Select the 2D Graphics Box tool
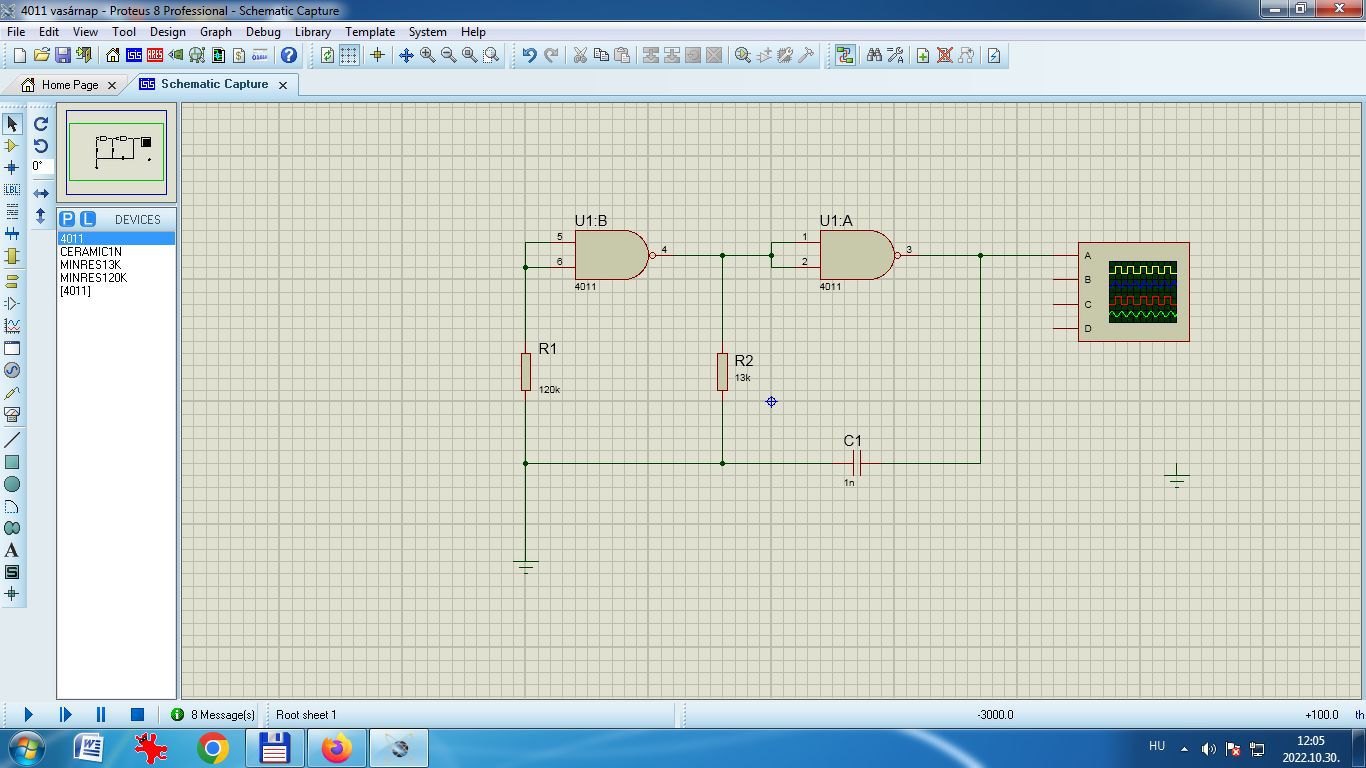This screenshot has height=768, width=1366. pos(12,462)
